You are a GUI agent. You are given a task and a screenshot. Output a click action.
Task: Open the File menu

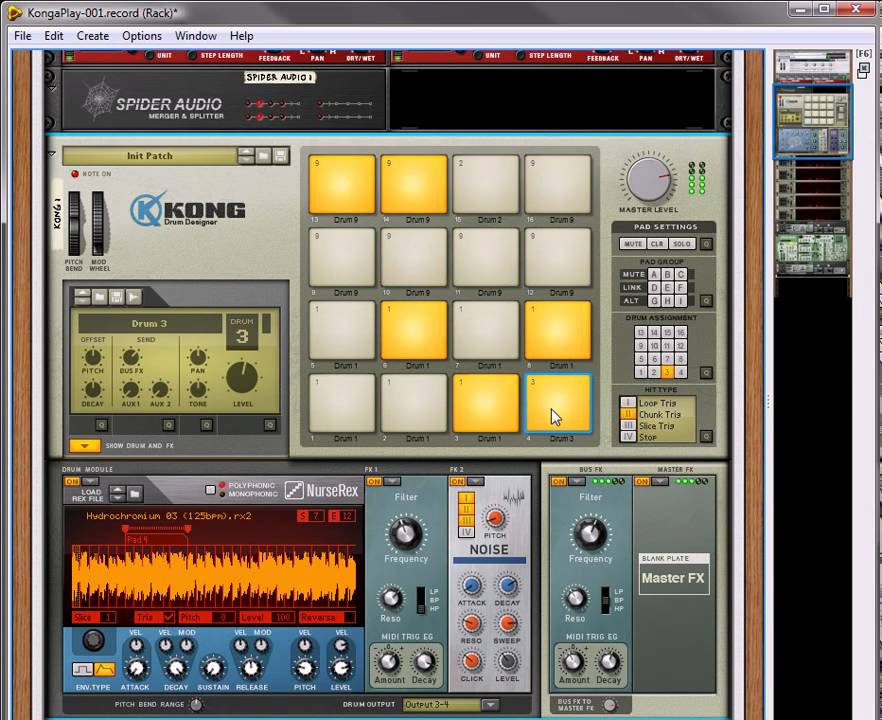click(22, 36)
